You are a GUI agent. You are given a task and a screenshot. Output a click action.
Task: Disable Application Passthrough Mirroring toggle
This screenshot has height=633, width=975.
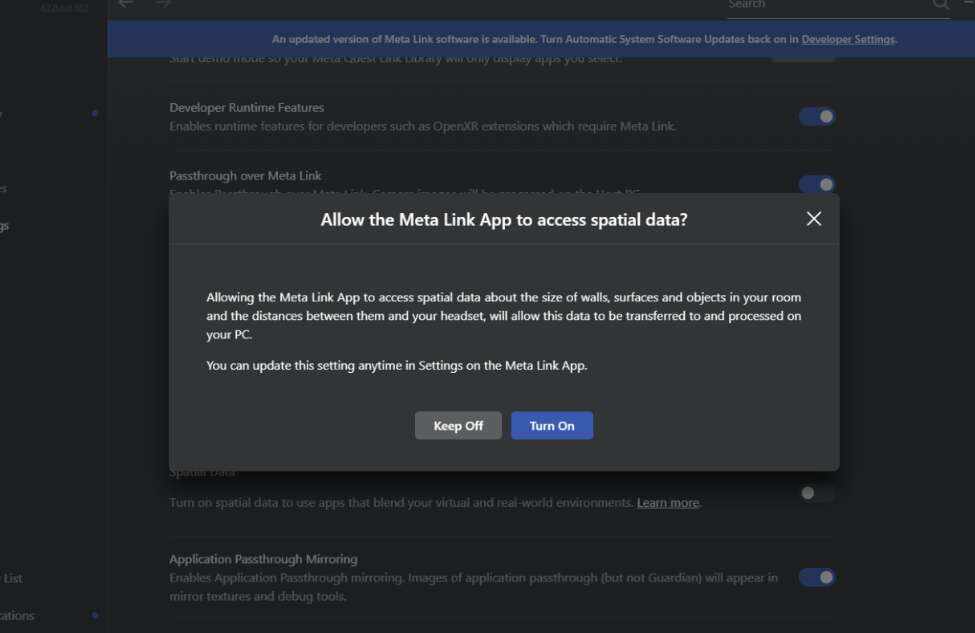click(x=817, y=577)
